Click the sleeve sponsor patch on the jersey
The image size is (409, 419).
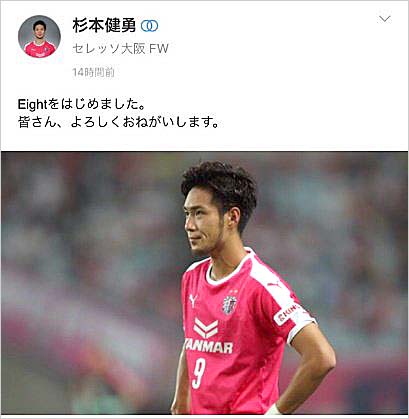(287, 314)
